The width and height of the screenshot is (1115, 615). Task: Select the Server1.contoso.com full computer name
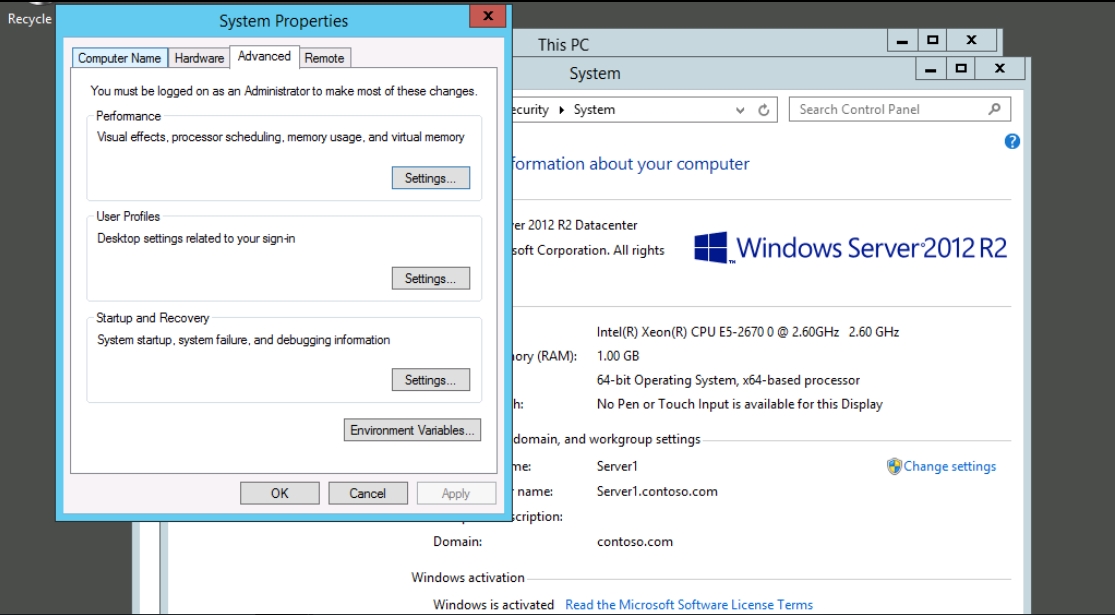click(657, 491)
